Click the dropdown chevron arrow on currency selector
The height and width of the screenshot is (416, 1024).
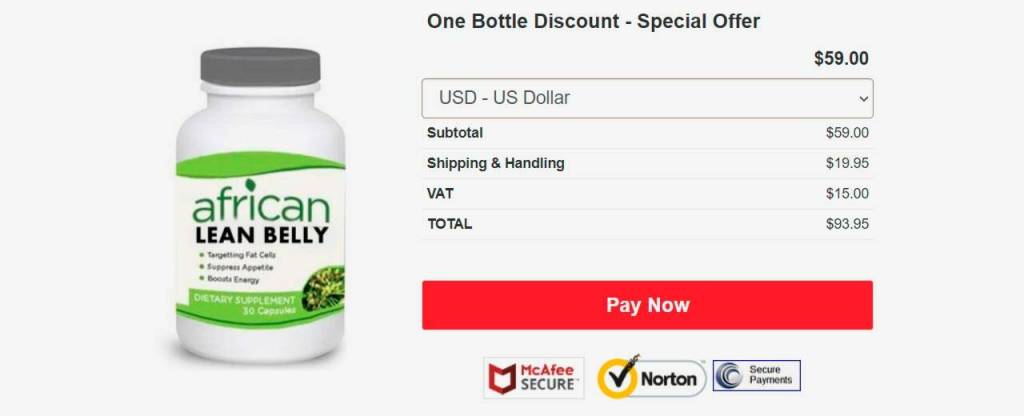point(863,99)
